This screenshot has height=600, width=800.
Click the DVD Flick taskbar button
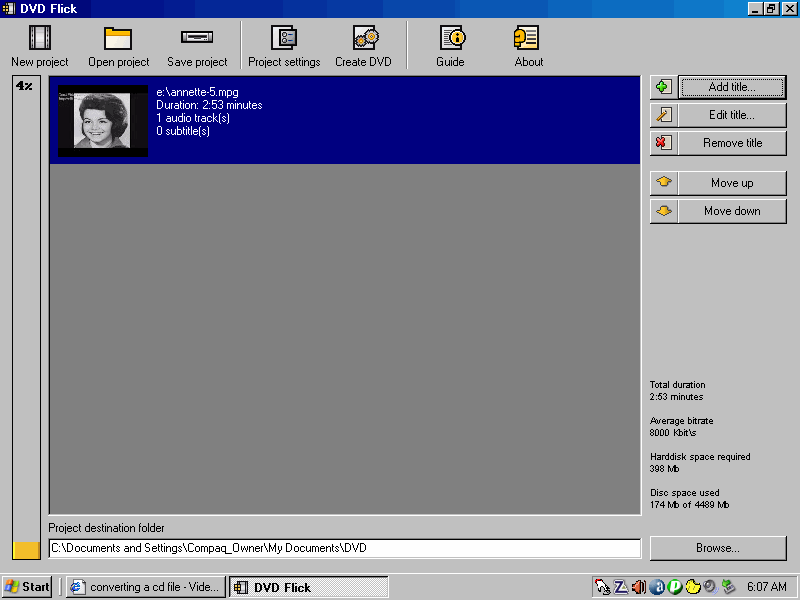click(309, 587)
